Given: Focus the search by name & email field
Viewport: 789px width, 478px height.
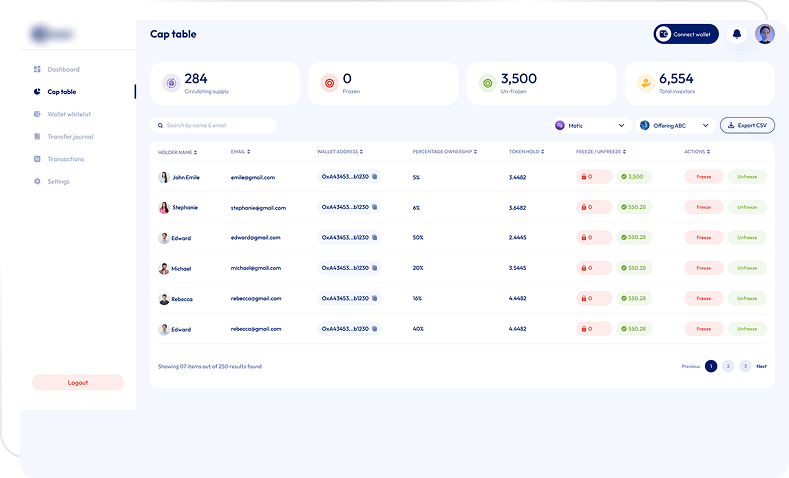Looking at the screenshot, I should [x=214, y=126].
